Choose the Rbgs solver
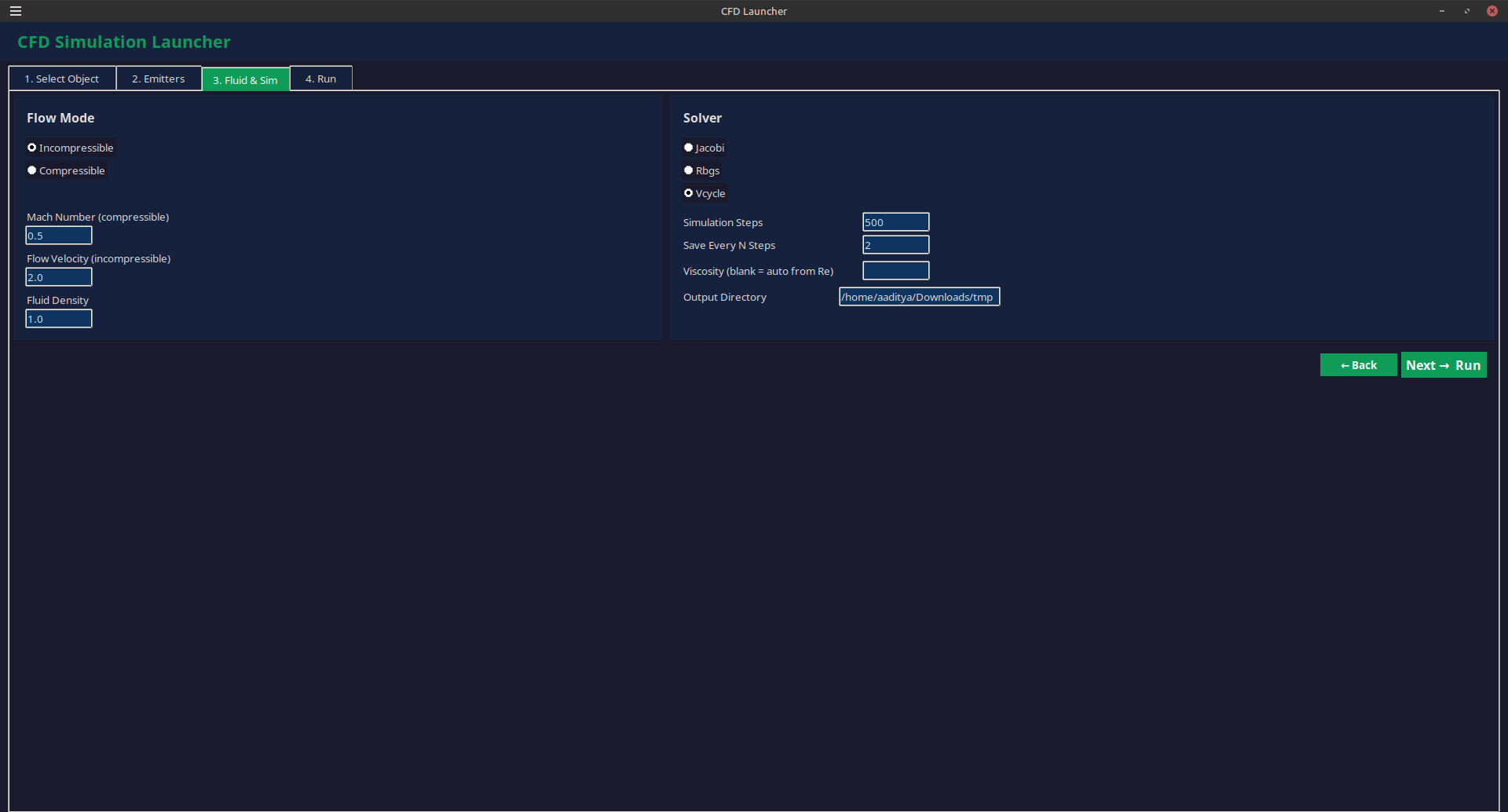Screen dimensions: 1508x812 click(x=702, y=170)
